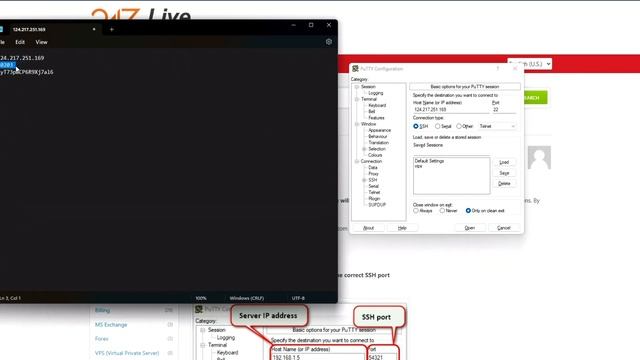Click the Cancel button in PuTTY

[x=504, y=228]
